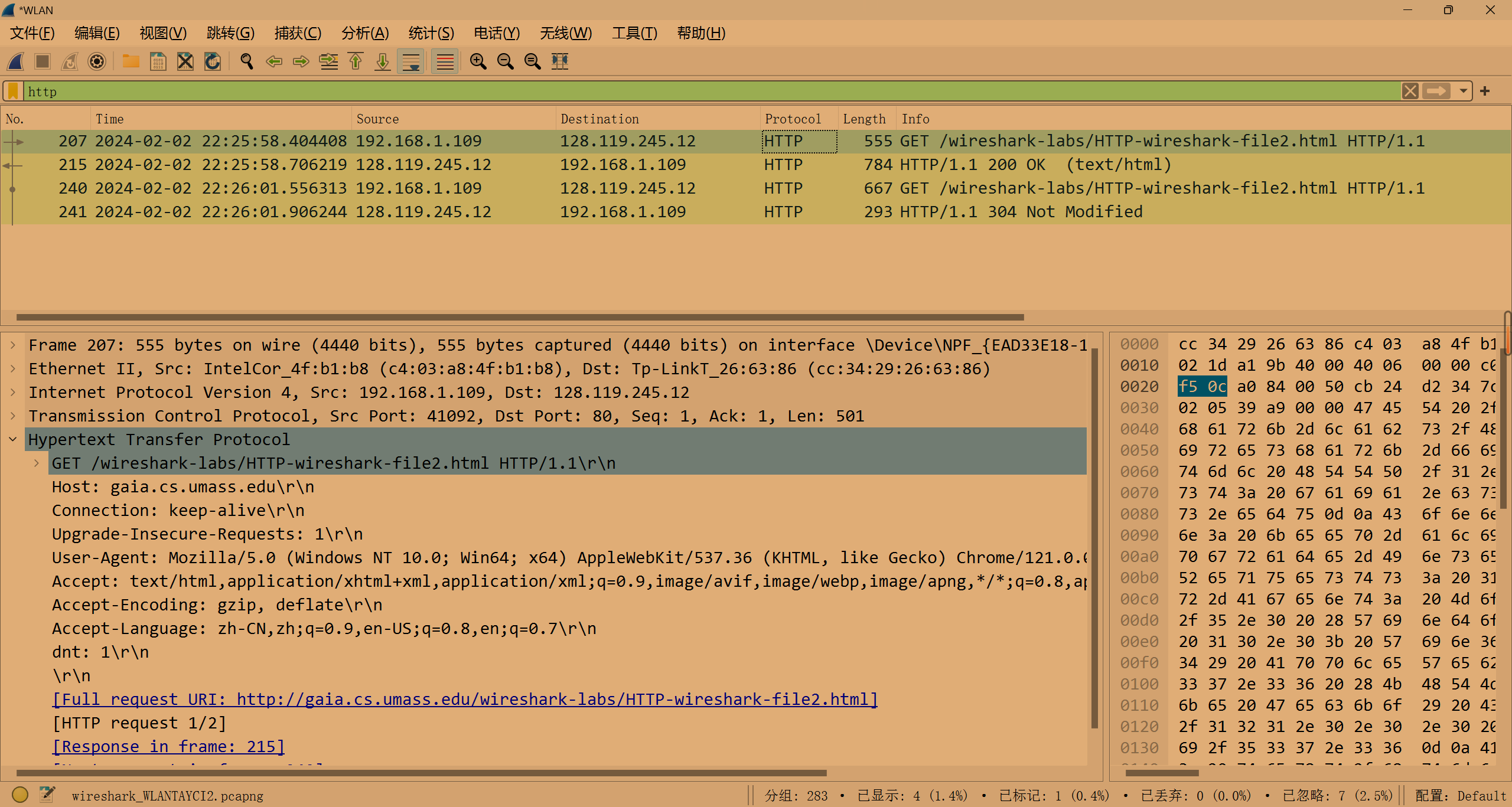Go to specified packet icon
This screenshot has height=807, width=1512.
328,61
